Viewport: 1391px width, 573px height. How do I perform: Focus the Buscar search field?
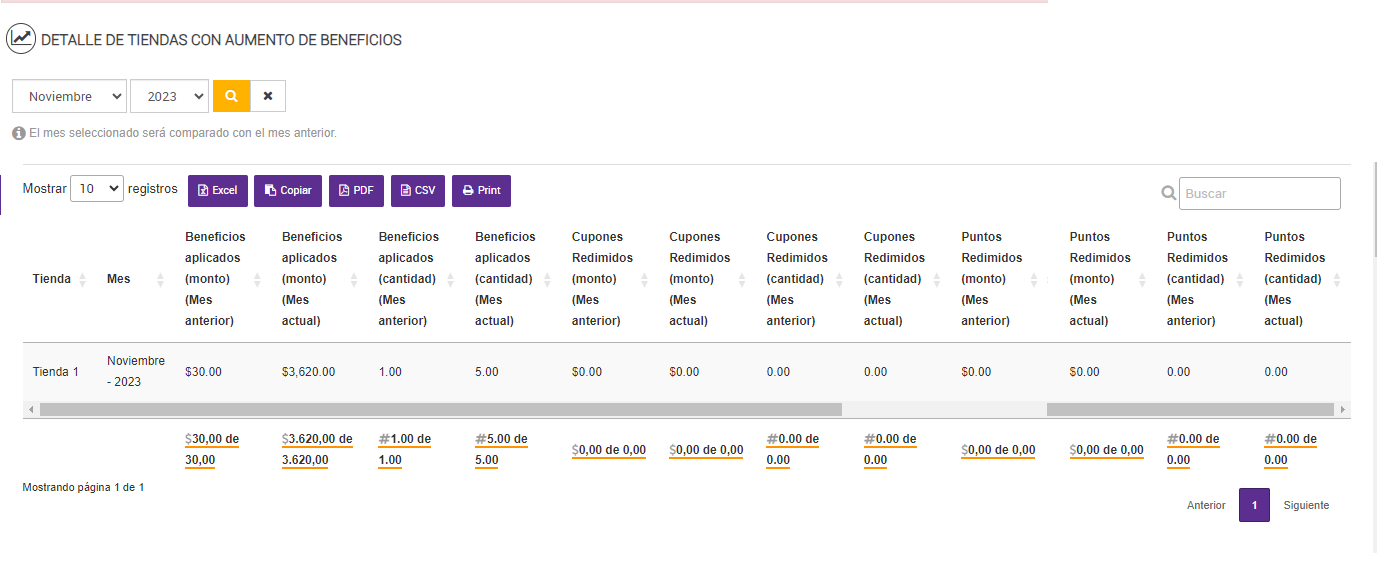pyautogui.click(x=1259, y=193)
